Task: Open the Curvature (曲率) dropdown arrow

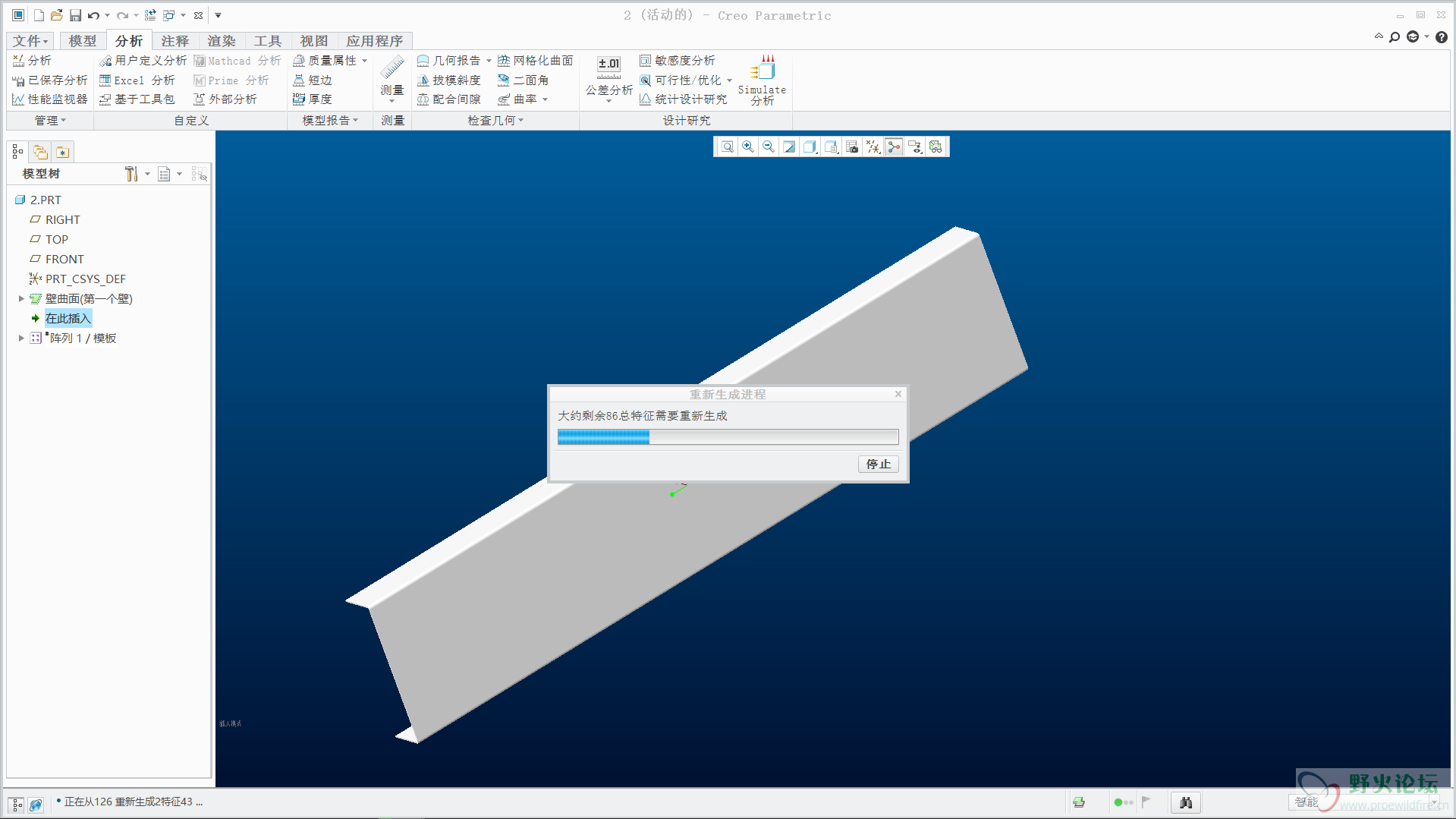Action: tap(545, 99)
